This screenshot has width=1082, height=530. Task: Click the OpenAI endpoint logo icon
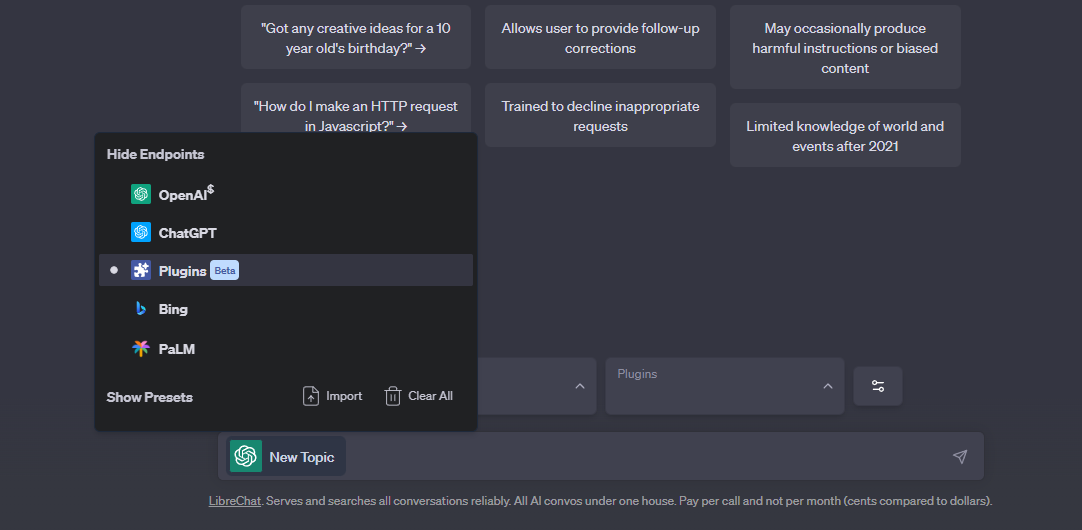coord(141,194)
